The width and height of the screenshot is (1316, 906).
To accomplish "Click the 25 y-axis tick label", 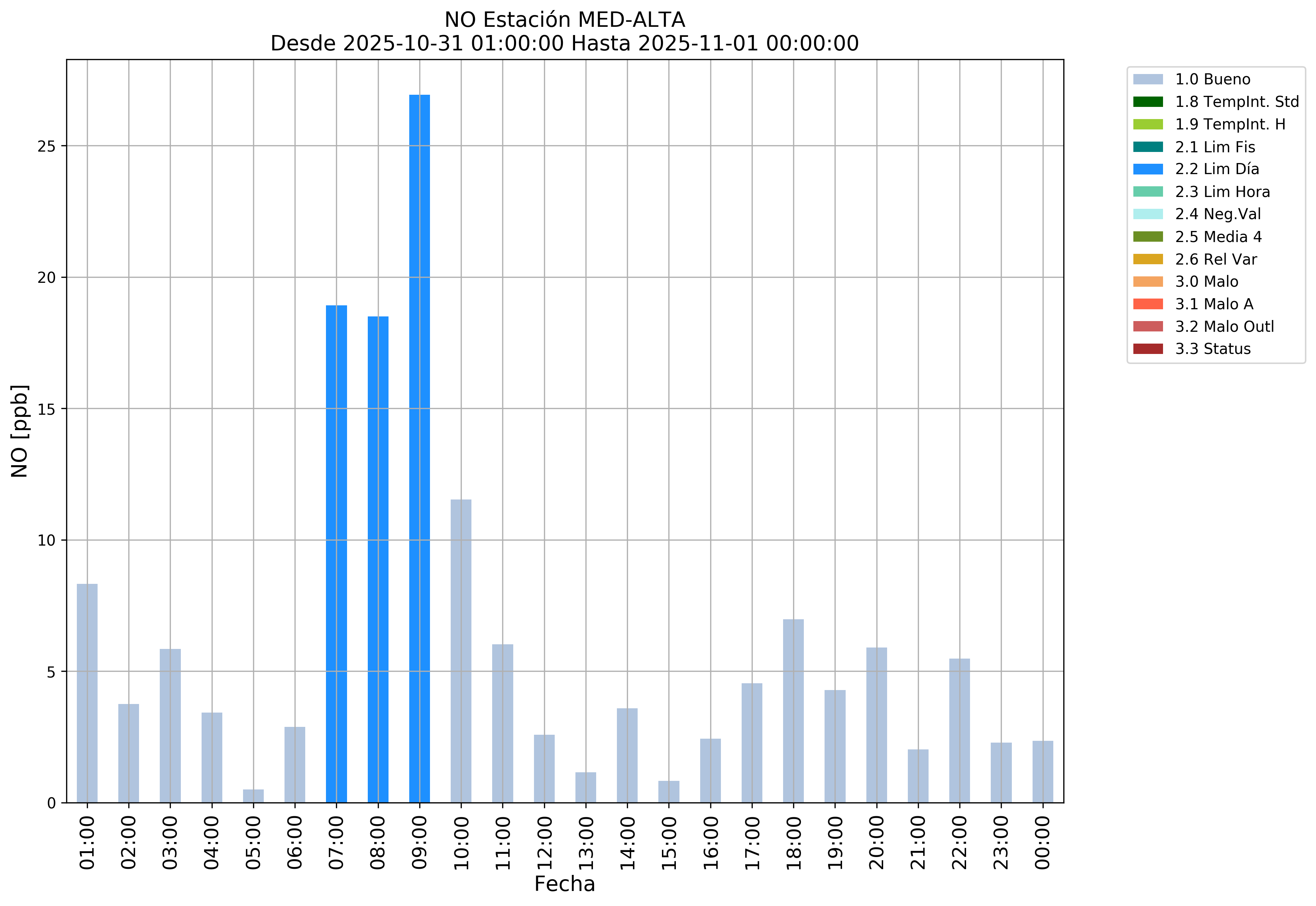I will tap(46, 147).
